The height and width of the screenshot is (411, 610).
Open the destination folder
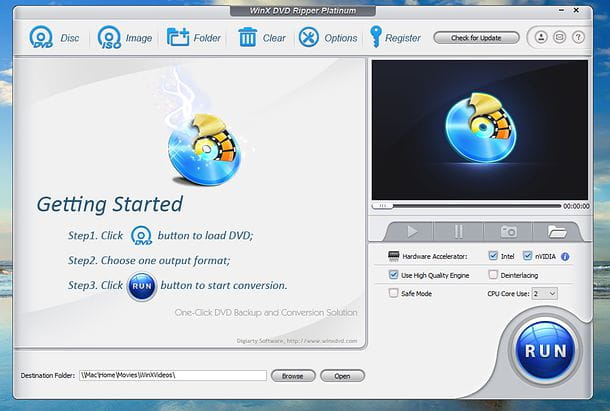[x=342, y=376]
